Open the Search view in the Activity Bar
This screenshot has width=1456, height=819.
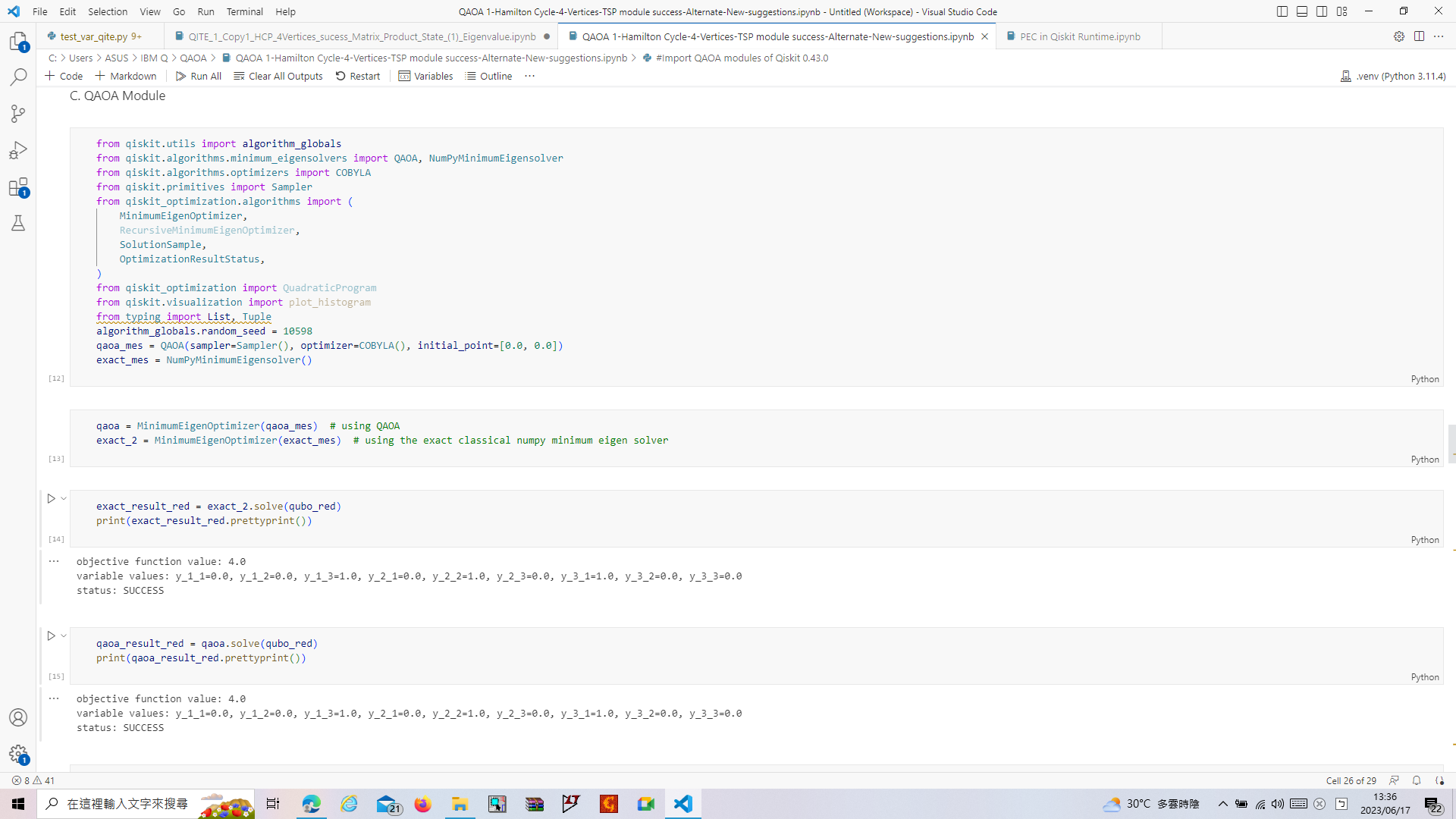tap(18, 77)
